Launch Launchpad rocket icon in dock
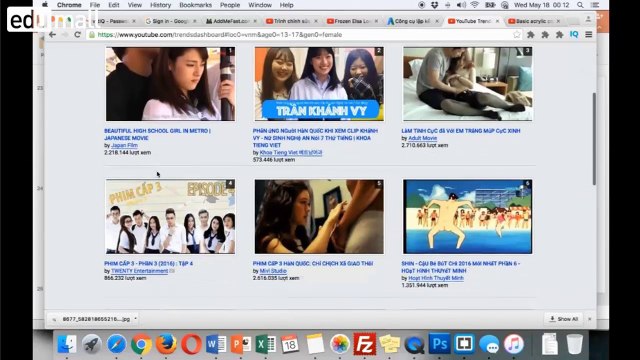 tap(91, 344)
